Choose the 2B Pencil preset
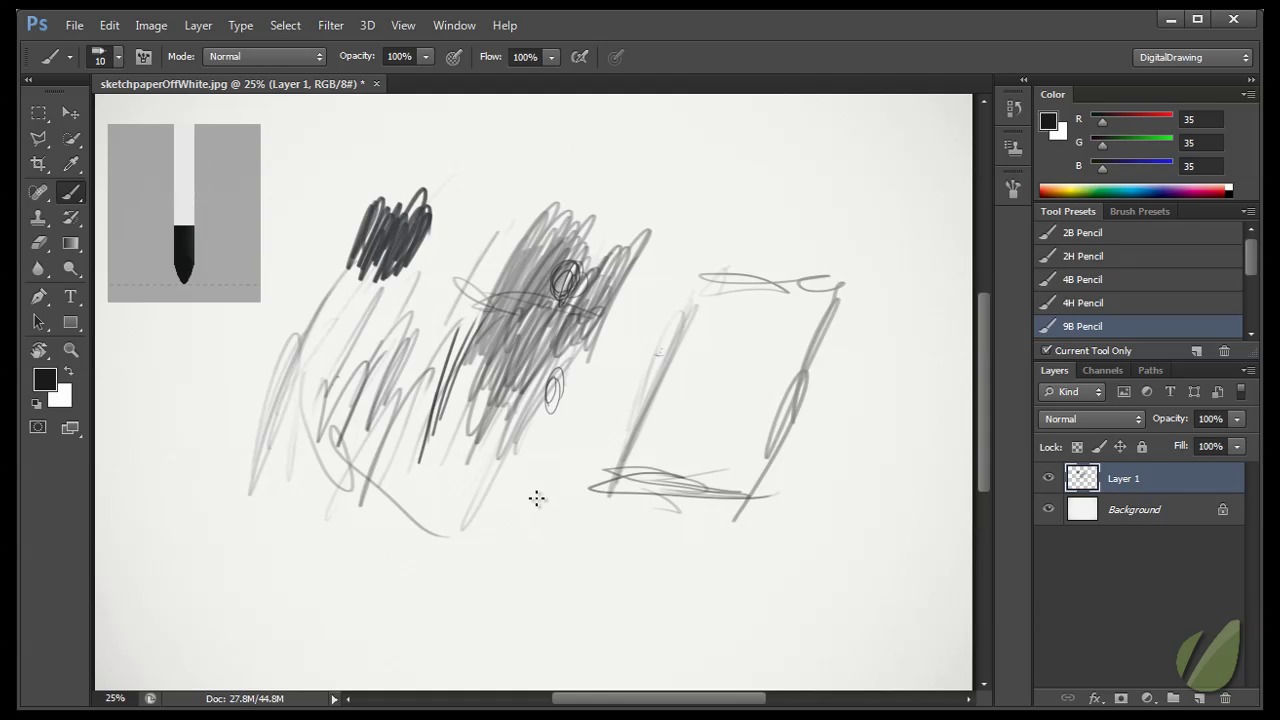The image size is (1280, 720). (1139, 232)
